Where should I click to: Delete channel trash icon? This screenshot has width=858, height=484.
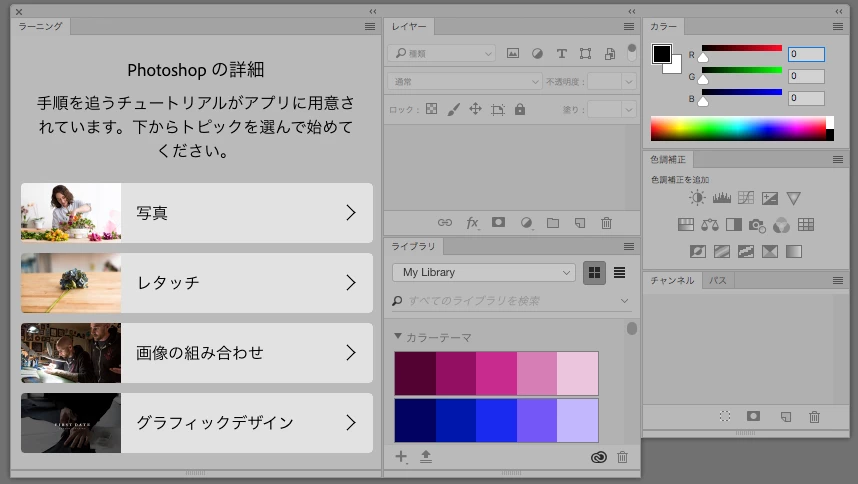(814, 417)
